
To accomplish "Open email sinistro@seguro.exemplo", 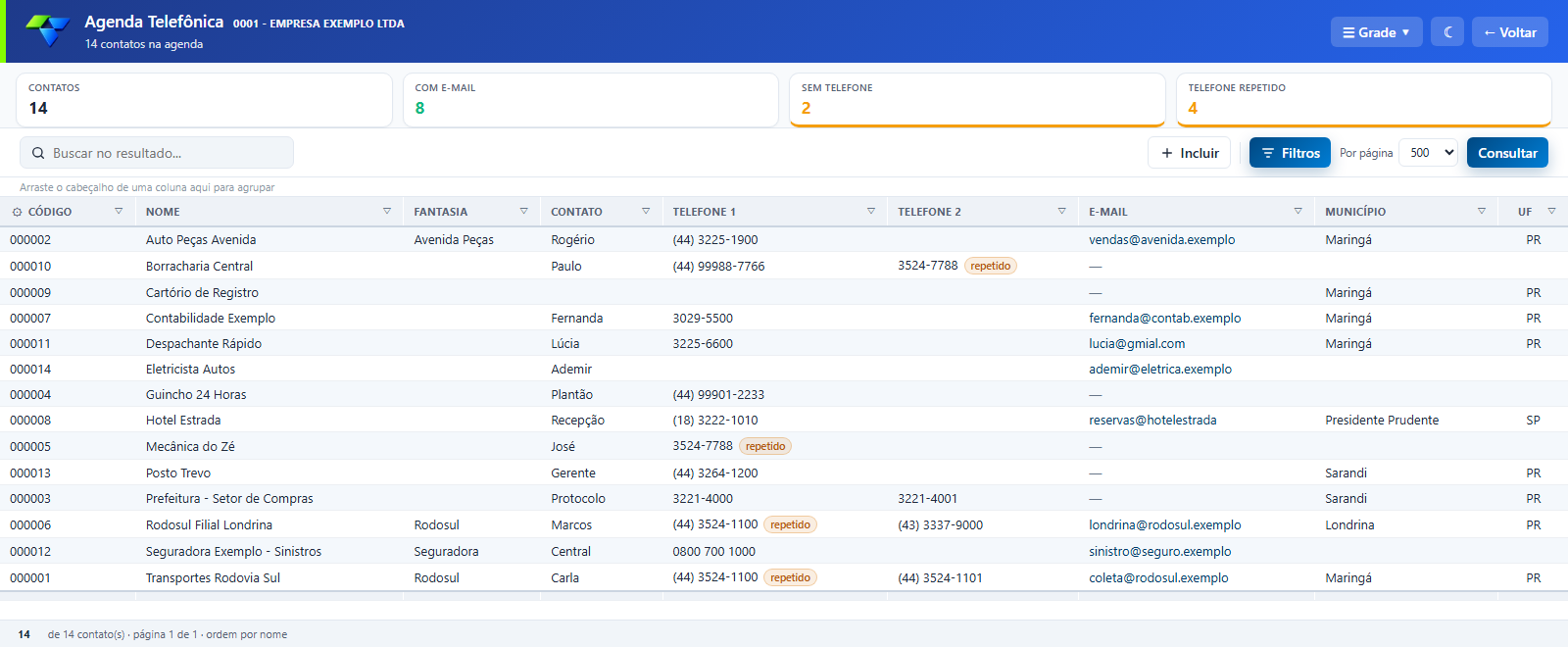I will coord(1159,551).
